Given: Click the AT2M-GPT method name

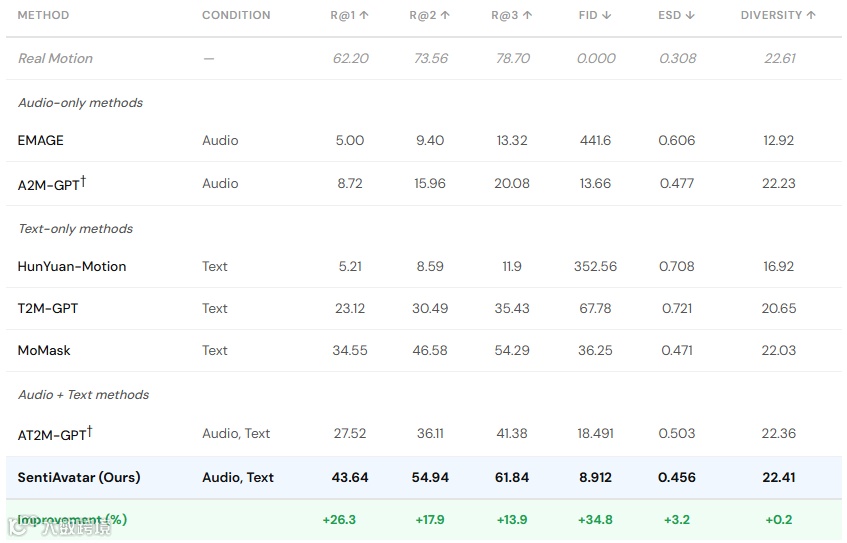Looking at the screenshot, I should tap(55, 434).
